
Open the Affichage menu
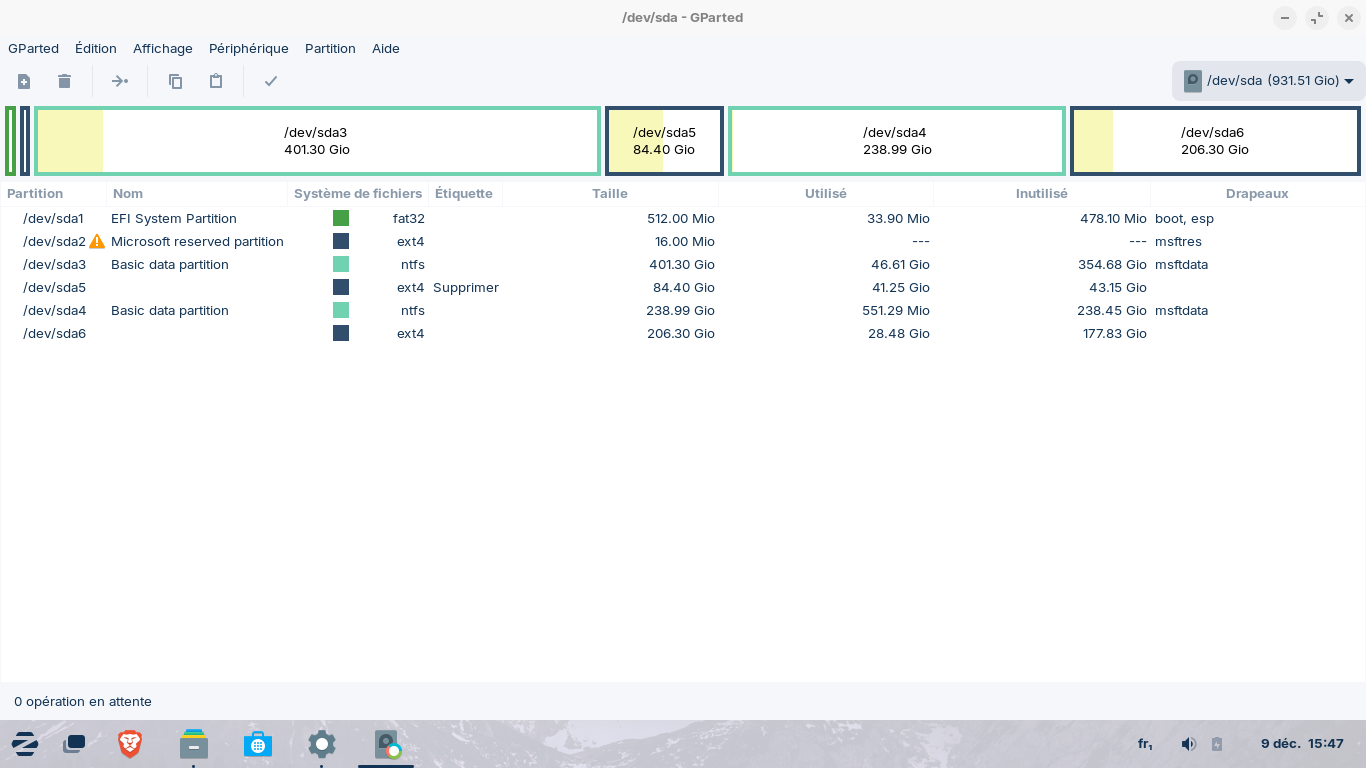(162, 48)
